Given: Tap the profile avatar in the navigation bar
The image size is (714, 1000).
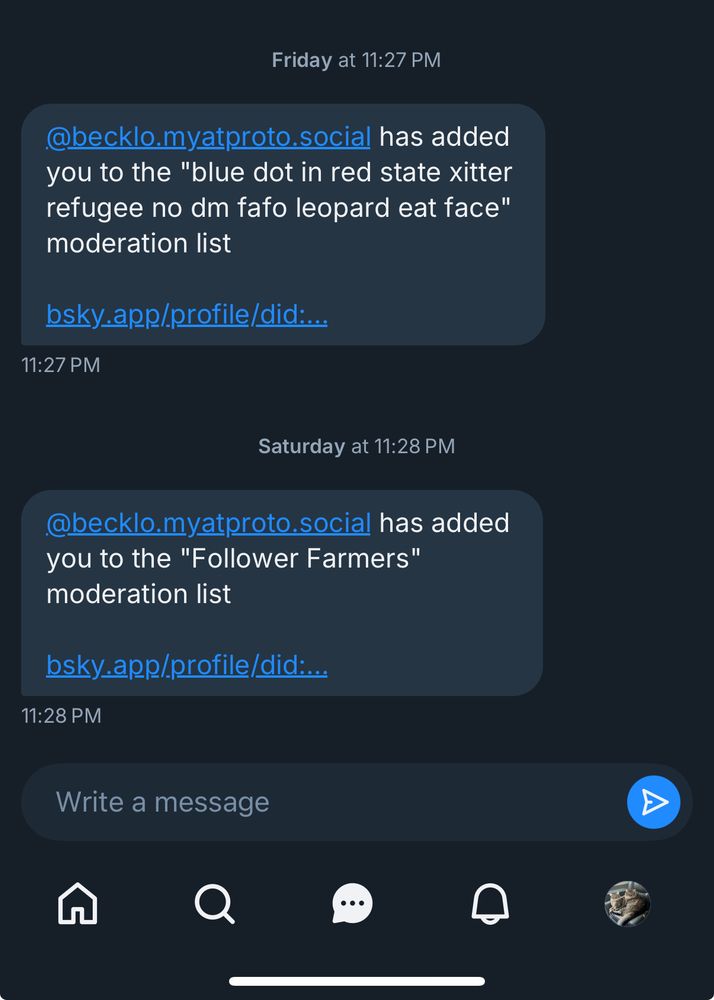Looking at the screenshot, I should [x=627, y=903].
